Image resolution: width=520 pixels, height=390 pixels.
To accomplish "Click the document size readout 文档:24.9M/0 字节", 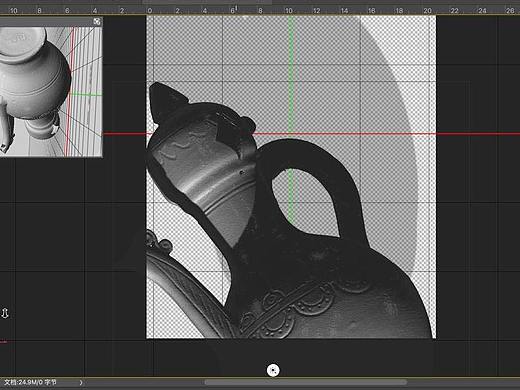I will click(30, 382).
